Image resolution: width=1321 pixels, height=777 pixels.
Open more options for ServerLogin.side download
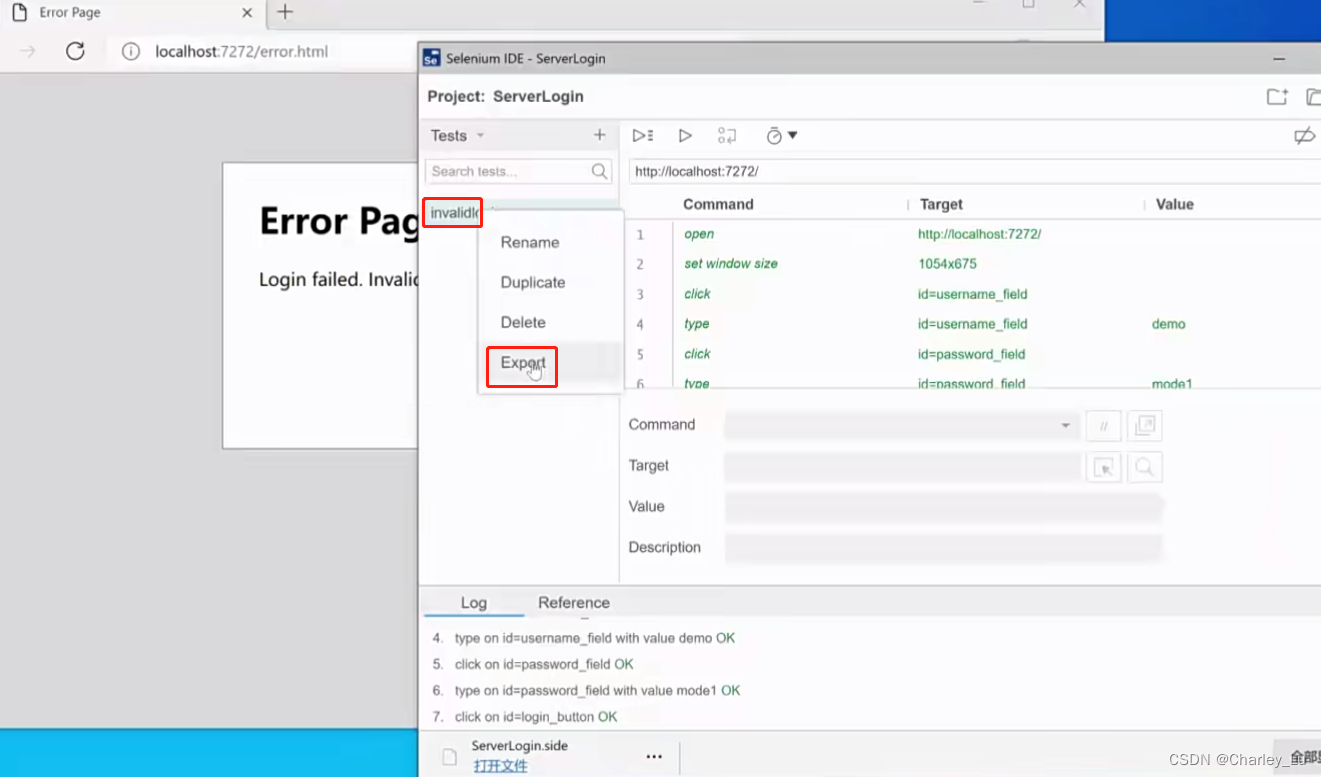[x=654, y=757]
